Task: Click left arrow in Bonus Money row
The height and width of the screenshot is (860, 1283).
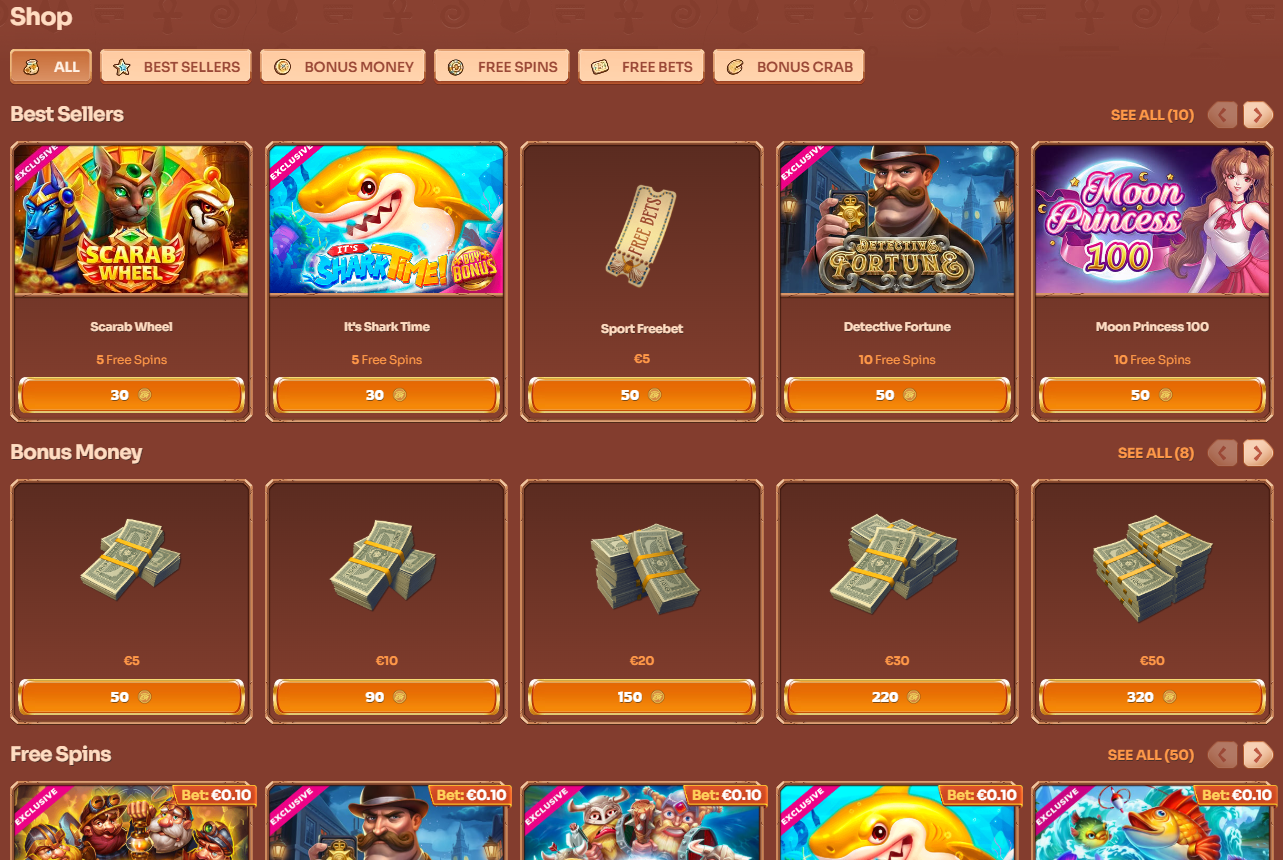Action: (x=1222, y=453)
